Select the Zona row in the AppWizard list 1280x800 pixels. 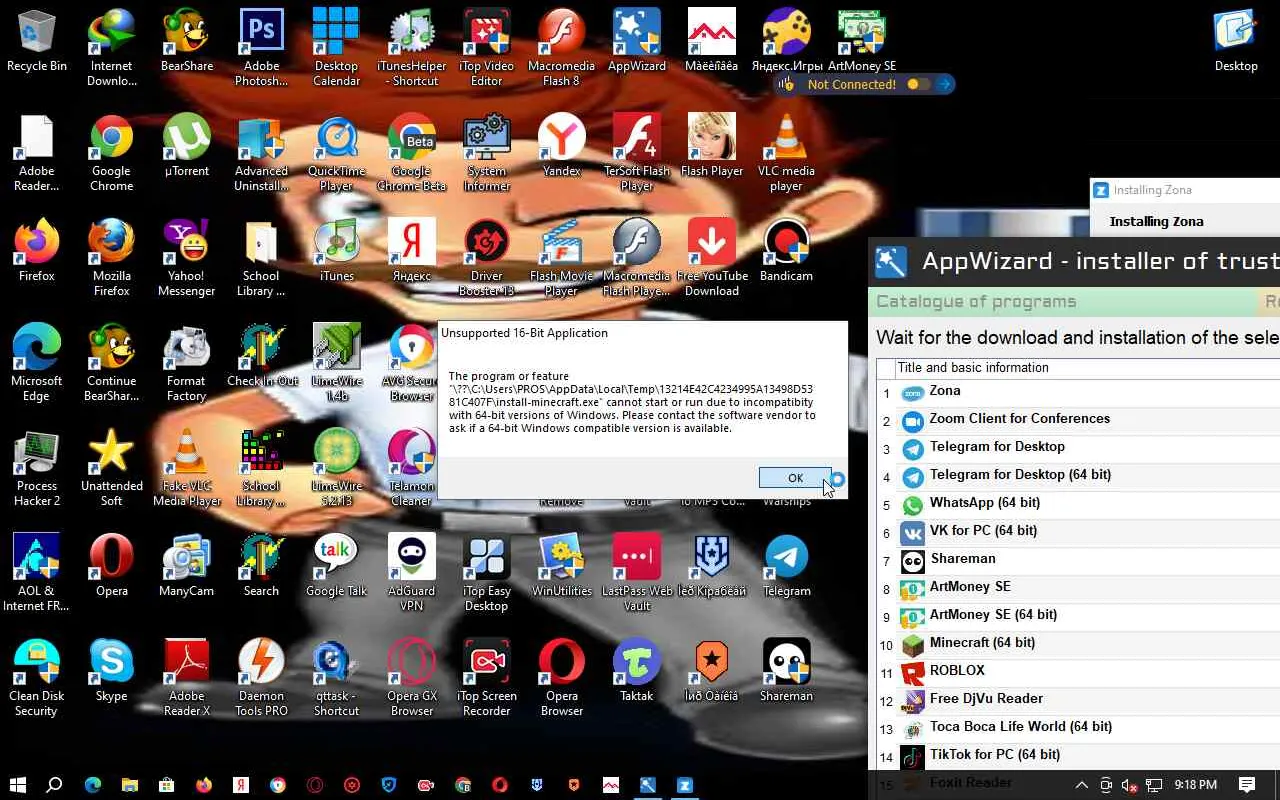tap(1078, 392)
